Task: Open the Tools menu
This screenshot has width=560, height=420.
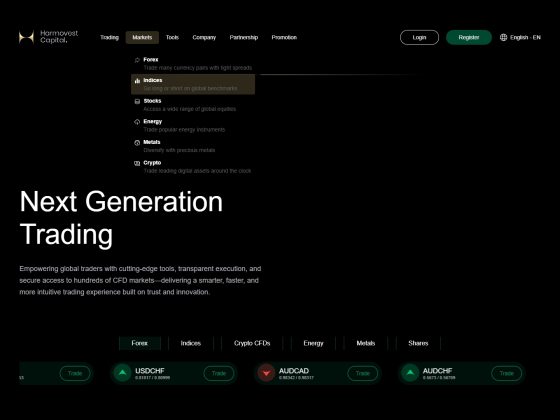Action: click(x=172, y=37)
